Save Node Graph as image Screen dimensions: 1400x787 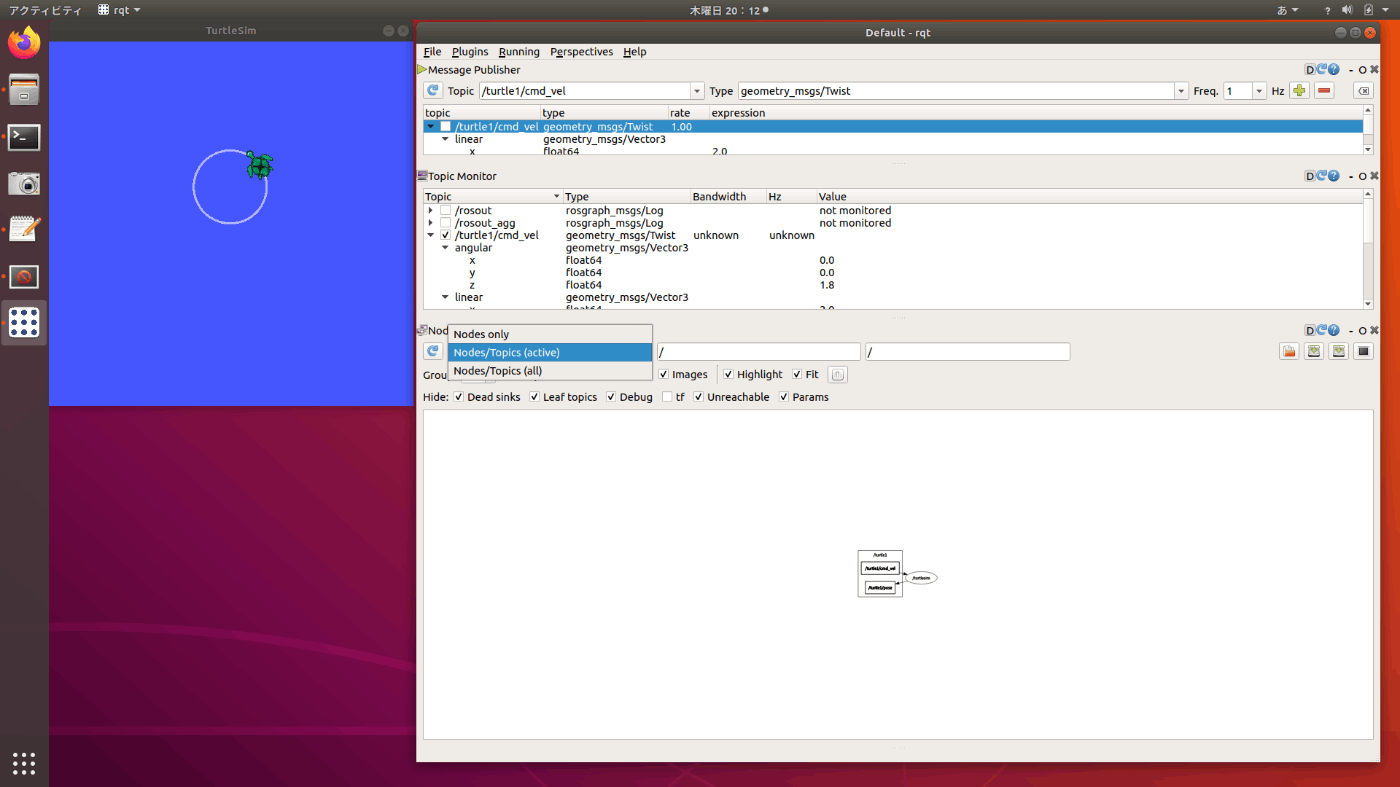[x=1363, y=351]
